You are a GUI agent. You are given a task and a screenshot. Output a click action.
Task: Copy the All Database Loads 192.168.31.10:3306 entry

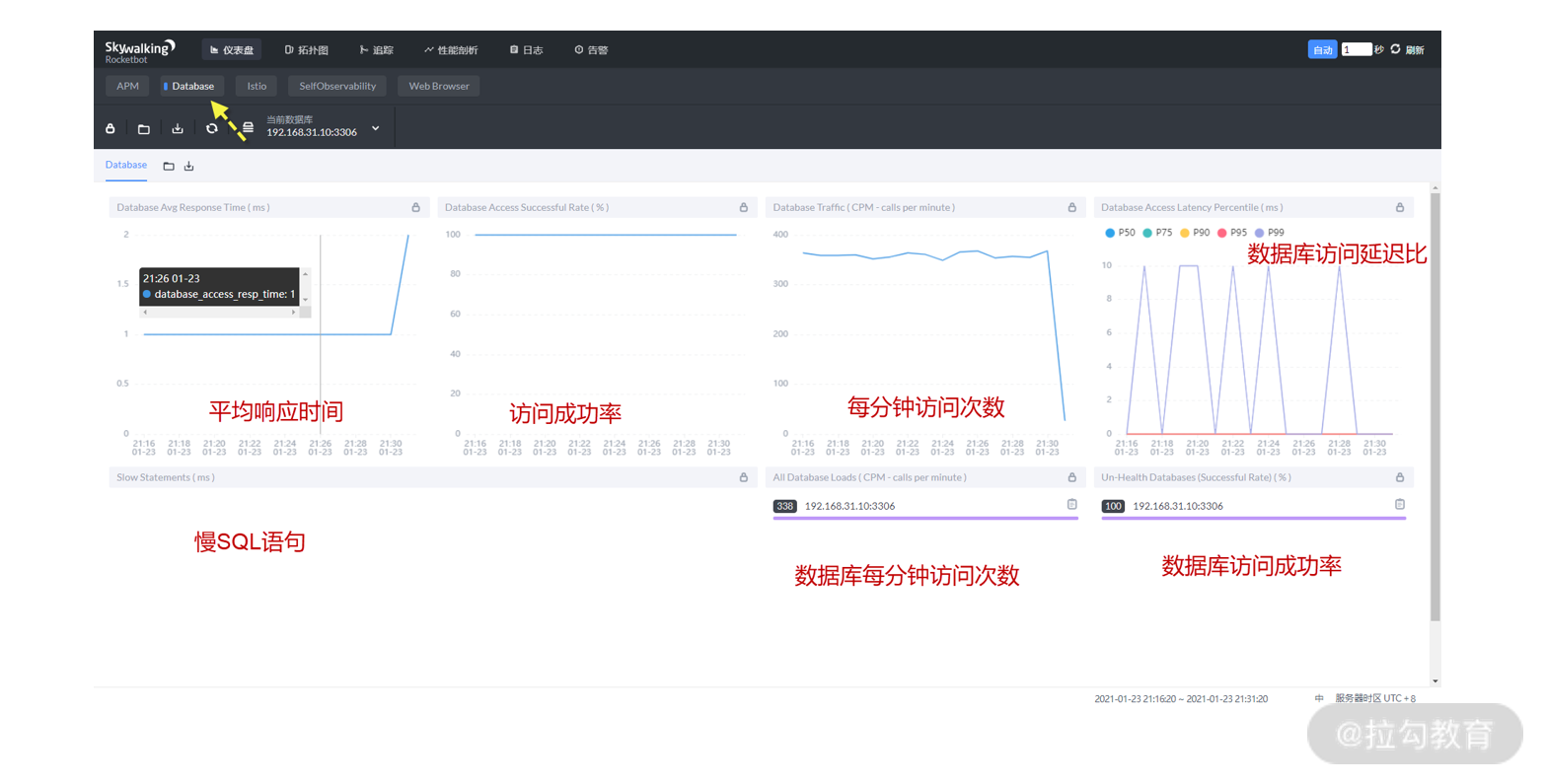[1072, 505]
